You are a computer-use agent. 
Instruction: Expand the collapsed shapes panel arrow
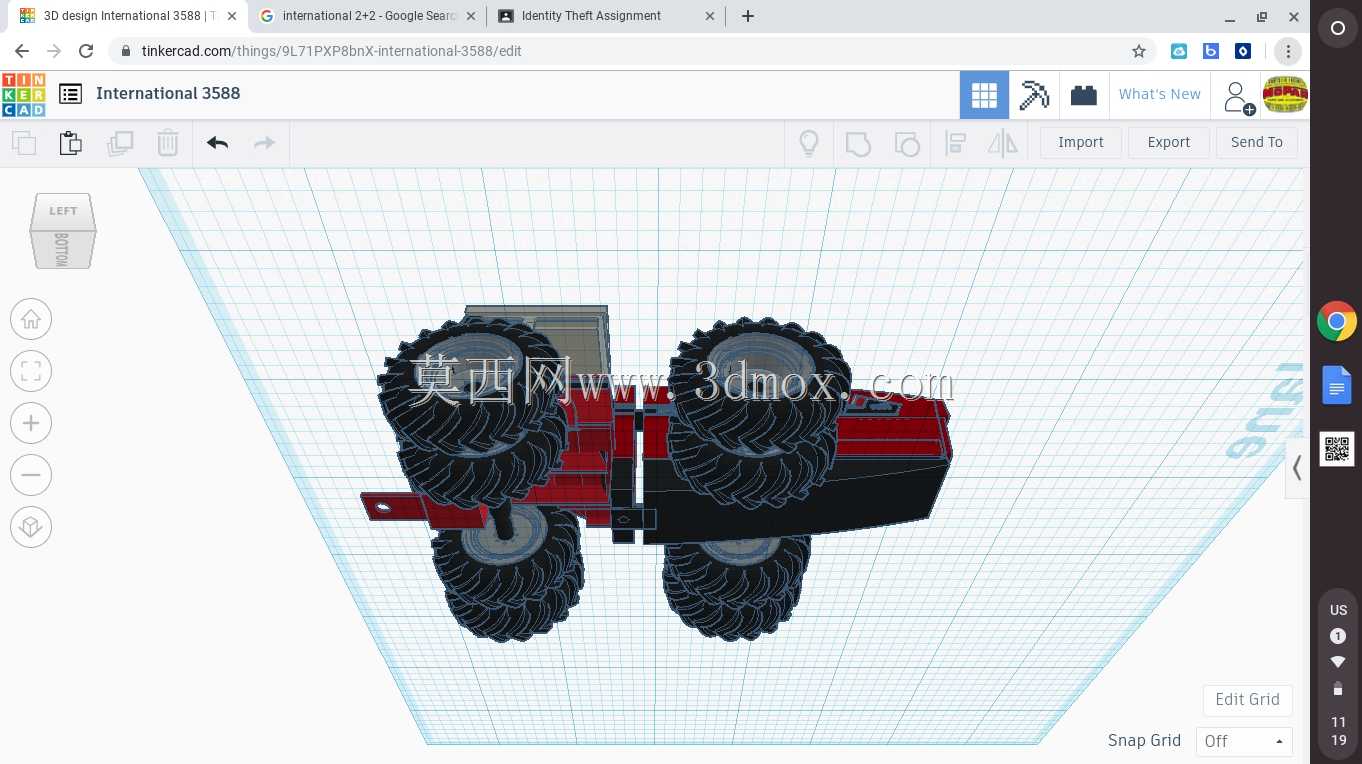point(1297,468)
